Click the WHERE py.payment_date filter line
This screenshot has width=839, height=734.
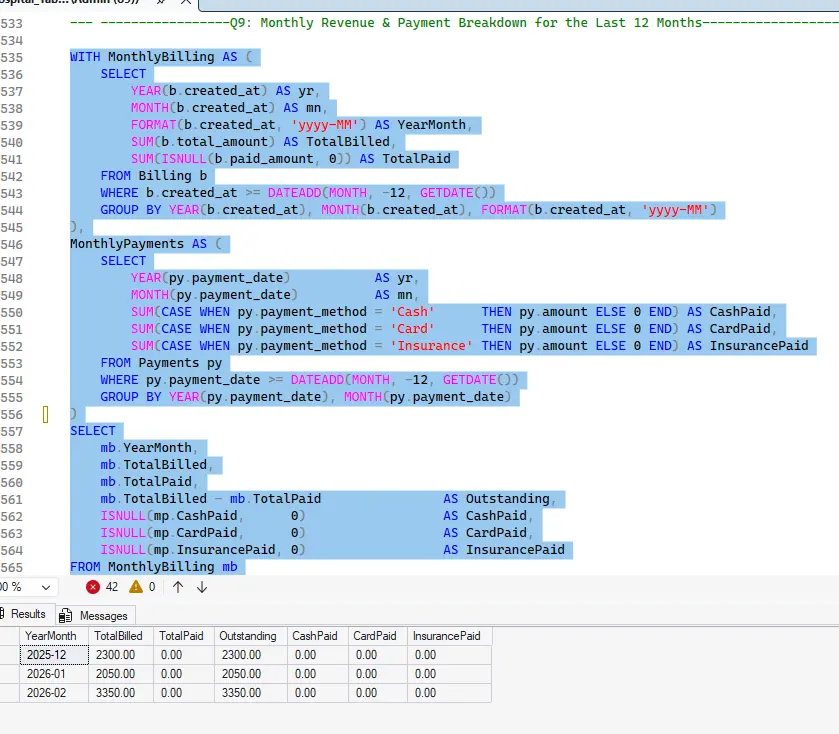click(309, 380)
